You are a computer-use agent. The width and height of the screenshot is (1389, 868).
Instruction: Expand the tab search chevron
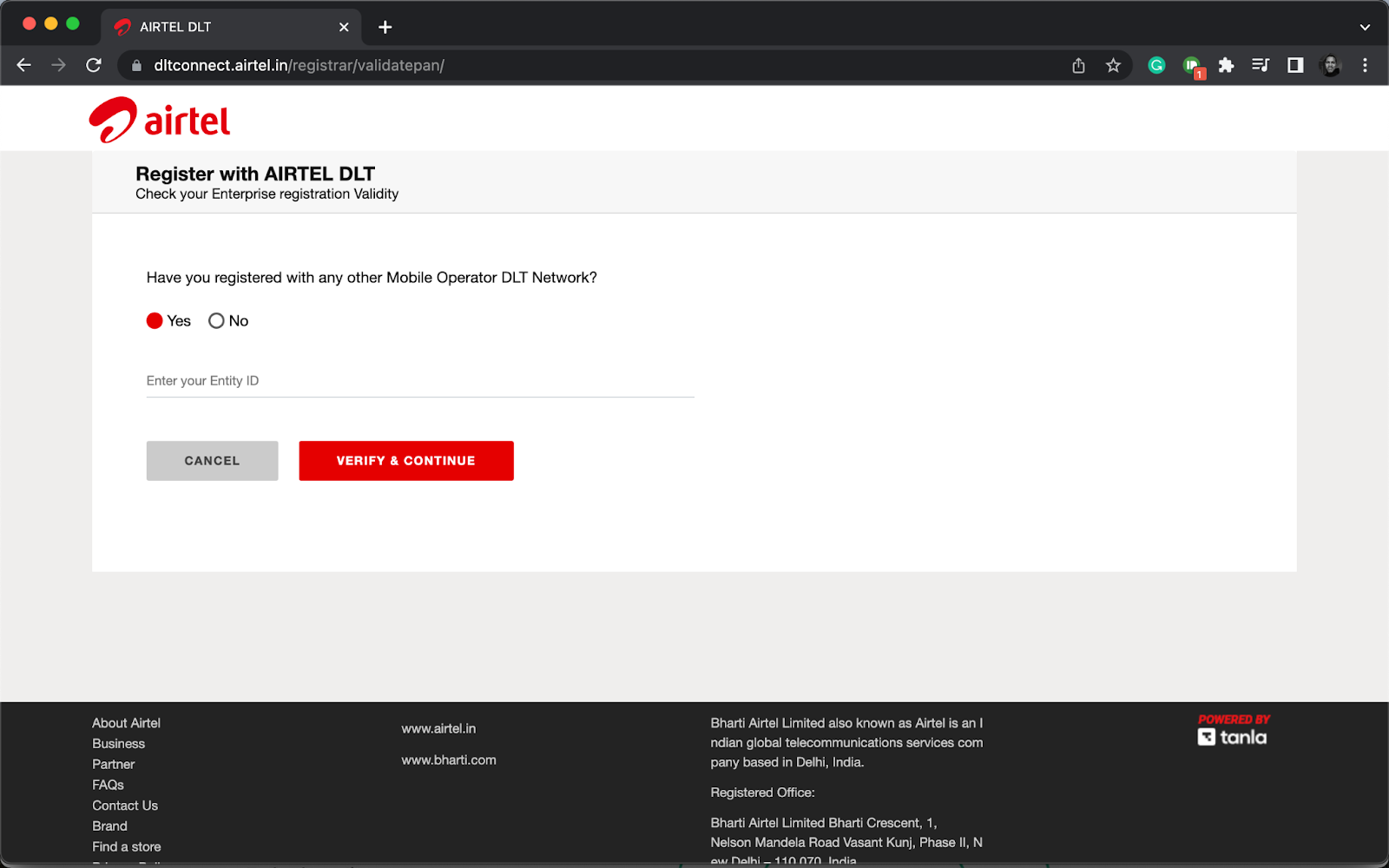click(x=1365, y=27)
